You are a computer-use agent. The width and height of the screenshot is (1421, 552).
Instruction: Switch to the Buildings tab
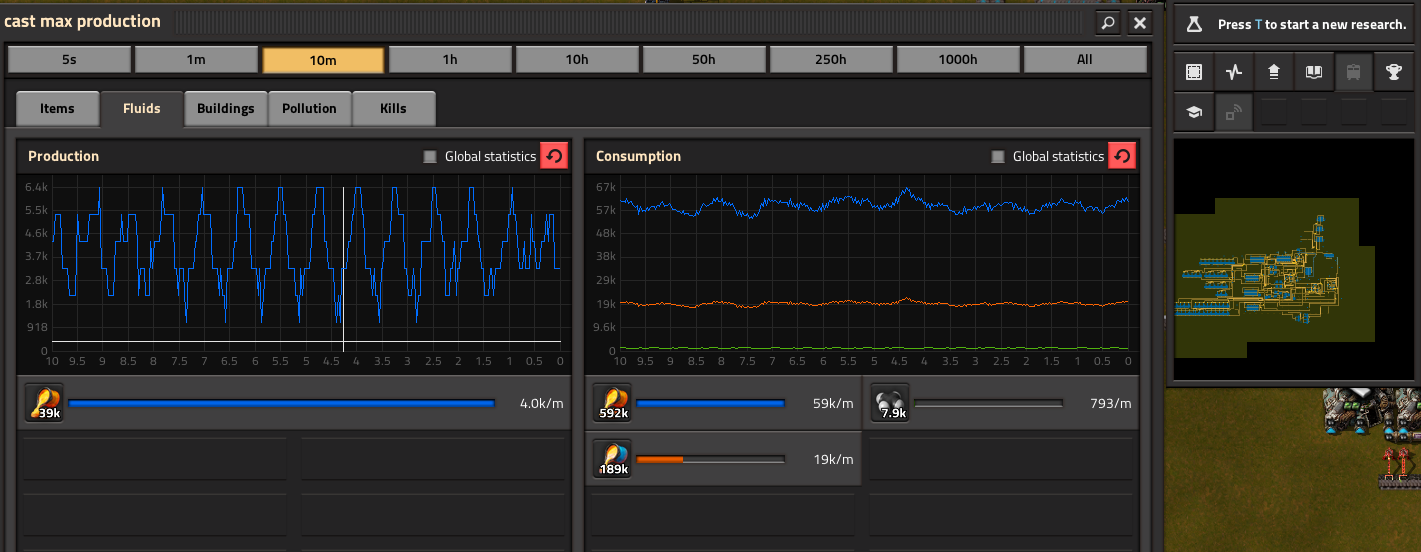226,109
